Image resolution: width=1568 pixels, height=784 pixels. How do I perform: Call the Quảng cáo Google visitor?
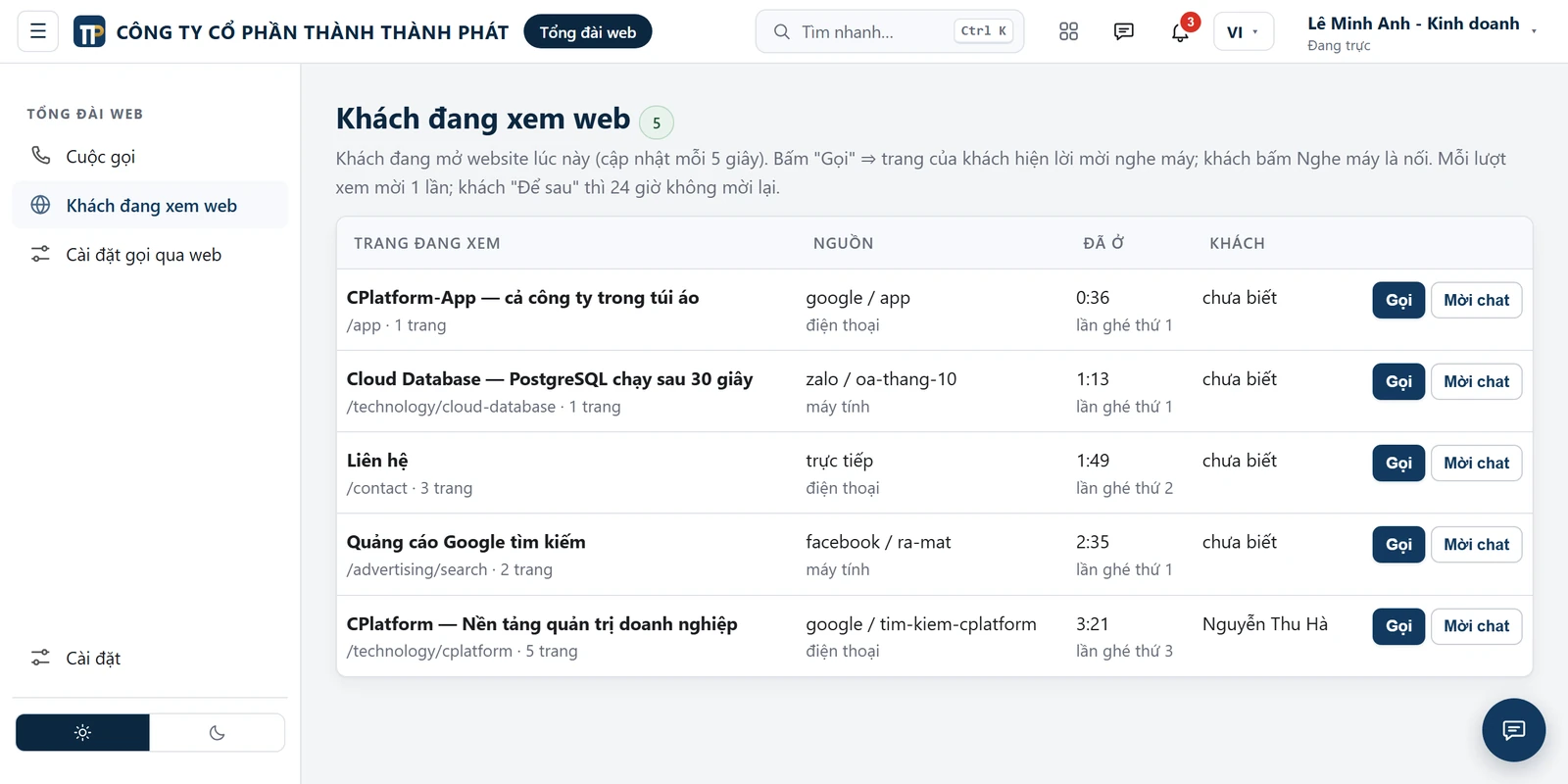pyautogui.click(x=1398, y=544)
